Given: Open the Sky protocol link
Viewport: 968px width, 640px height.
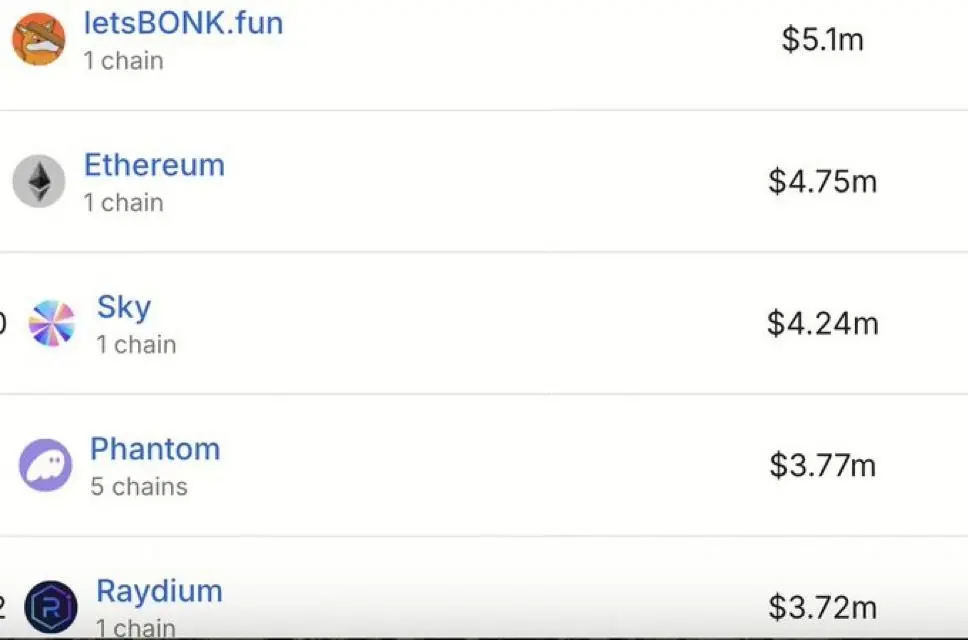Looking at the screenshot, I should 123,308.
